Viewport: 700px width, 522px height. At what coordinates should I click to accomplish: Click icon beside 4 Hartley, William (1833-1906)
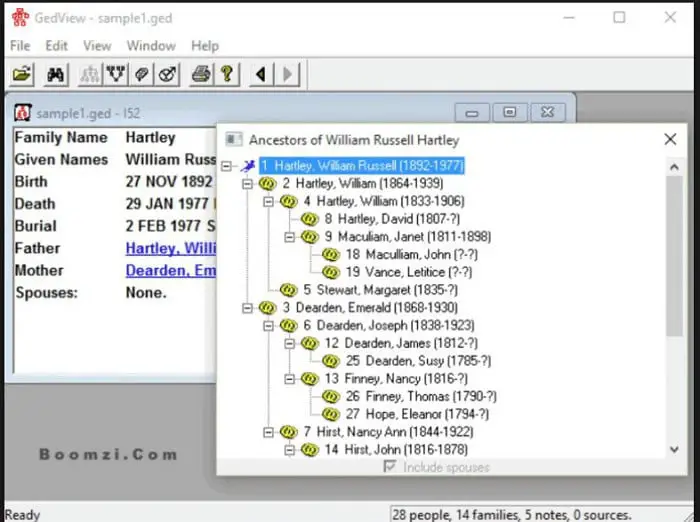[x=288, y=201]
